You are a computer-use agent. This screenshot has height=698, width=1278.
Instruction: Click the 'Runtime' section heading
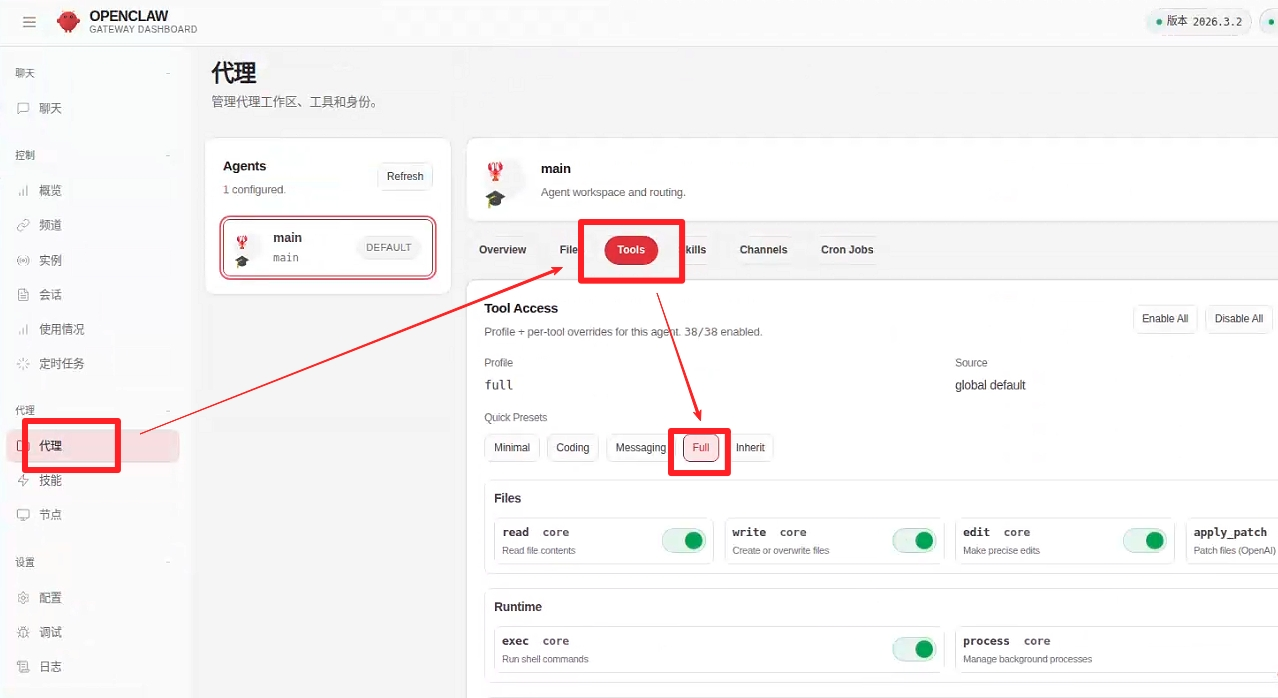518,607
